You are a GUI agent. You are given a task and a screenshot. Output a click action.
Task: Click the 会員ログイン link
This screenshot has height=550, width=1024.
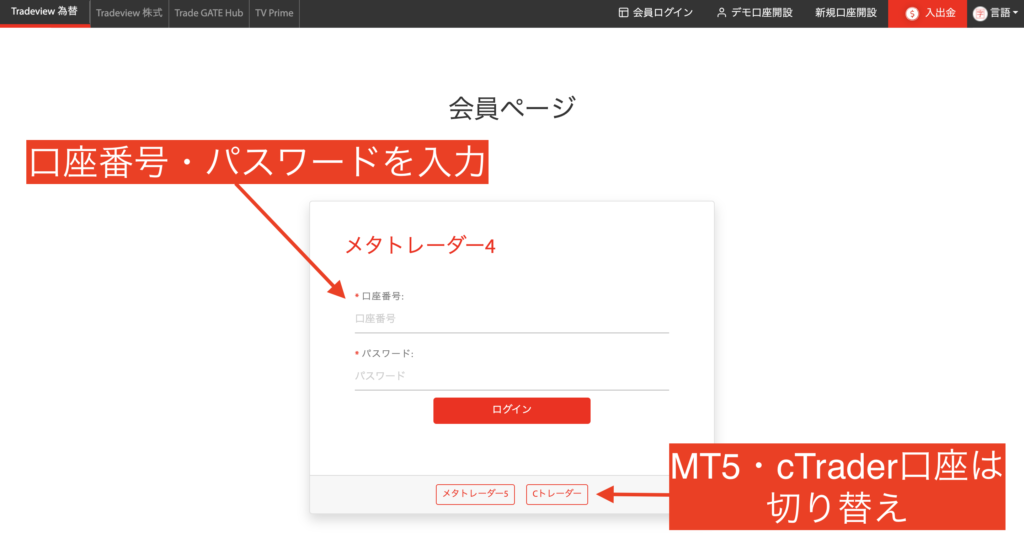click(656, 13)
